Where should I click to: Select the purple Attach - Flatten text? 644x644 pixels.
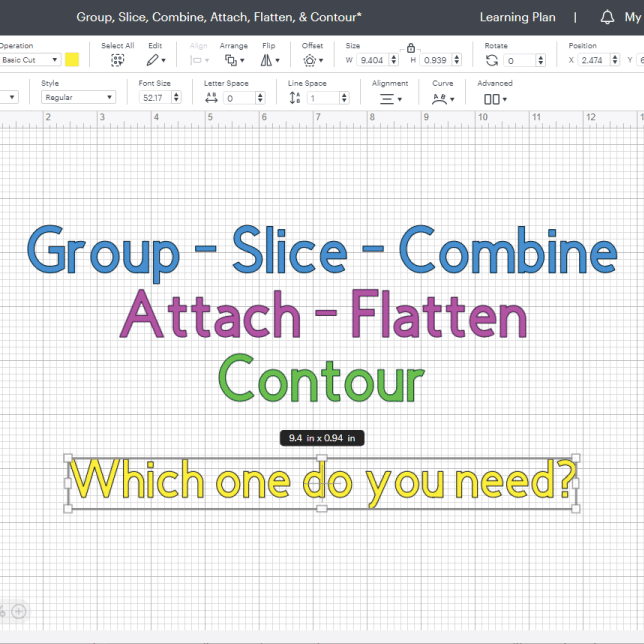(x=324, y=313)
